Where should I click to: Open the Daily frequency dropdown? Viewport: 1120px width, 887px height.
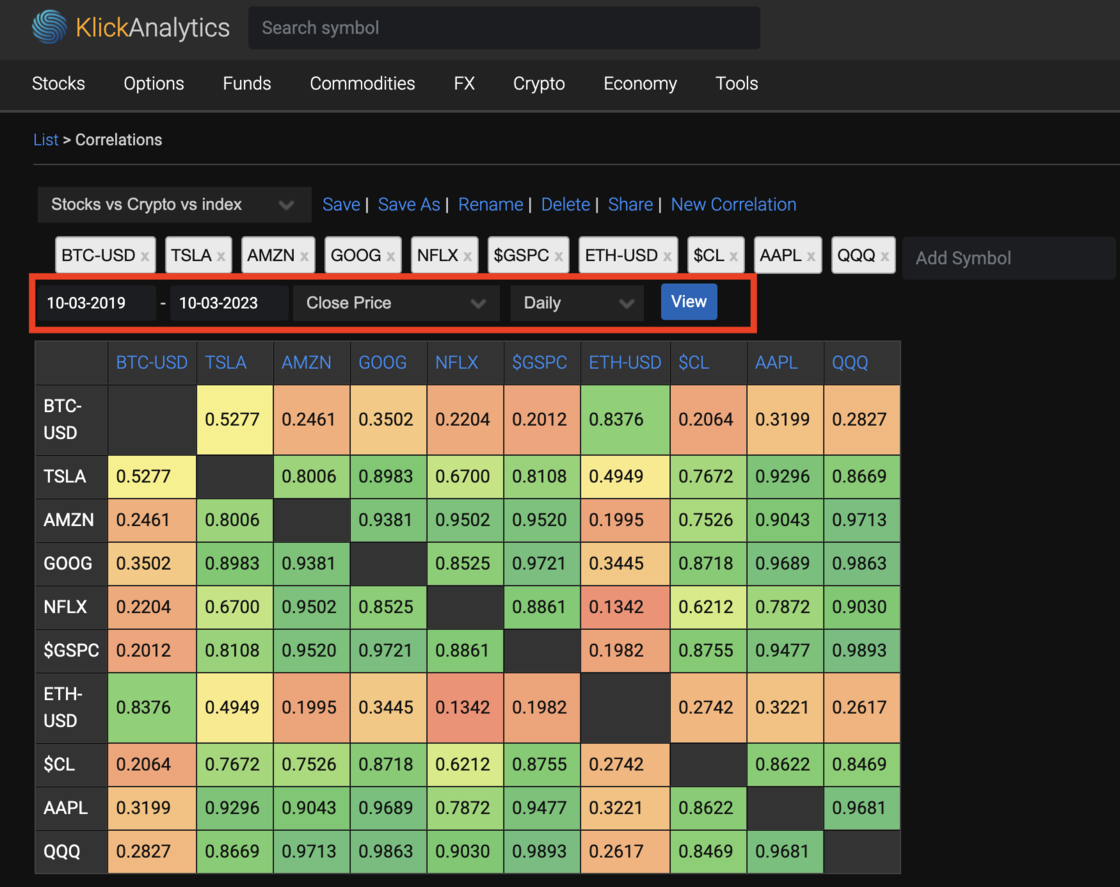point(577,303)
